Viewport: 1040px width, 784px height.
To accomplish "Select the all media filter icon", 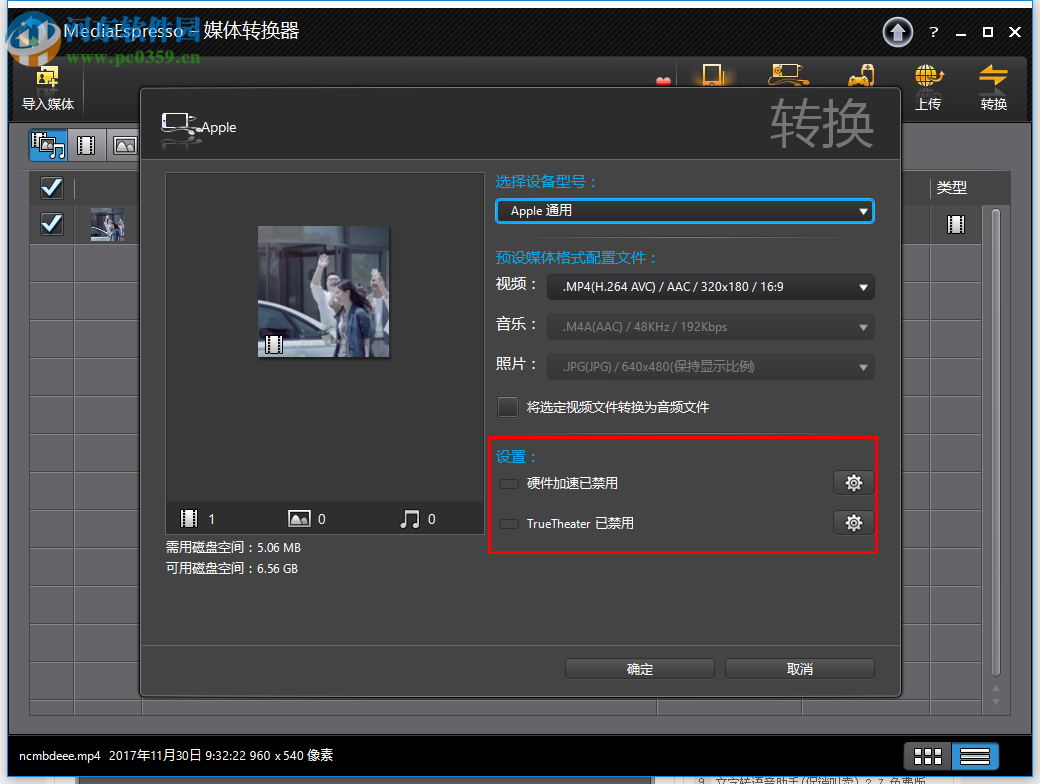I will pos(47,144).
